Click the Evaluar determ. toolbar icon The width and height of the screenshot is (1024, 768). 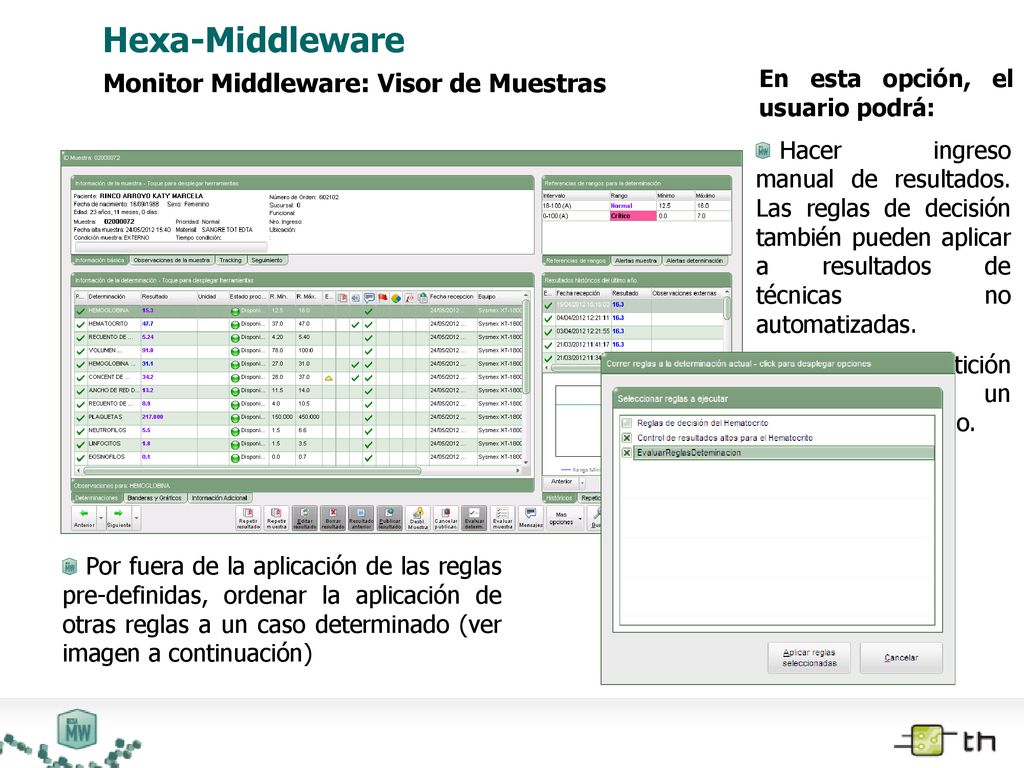[x=474, y=518]
